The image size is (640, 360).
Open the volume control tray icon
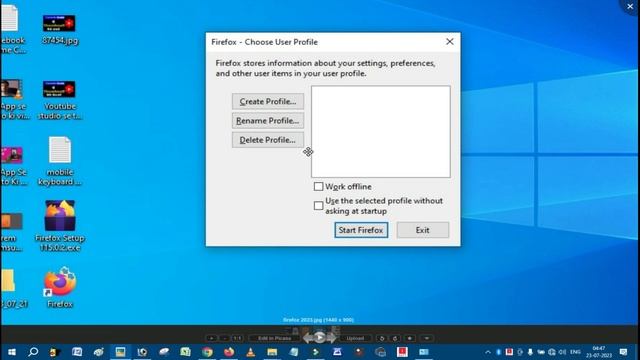(562, 352)
